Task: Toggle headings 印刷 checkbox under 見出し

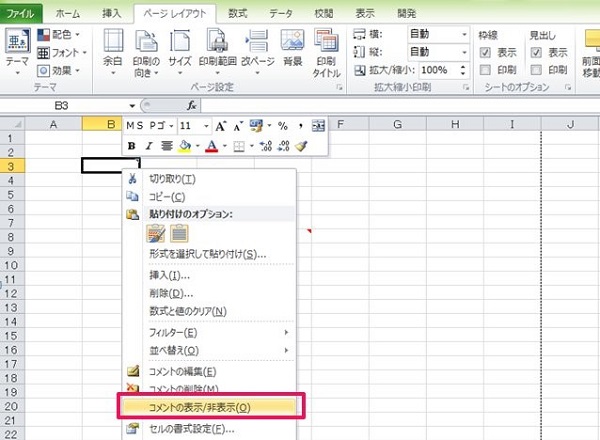Action: [536, 70]
